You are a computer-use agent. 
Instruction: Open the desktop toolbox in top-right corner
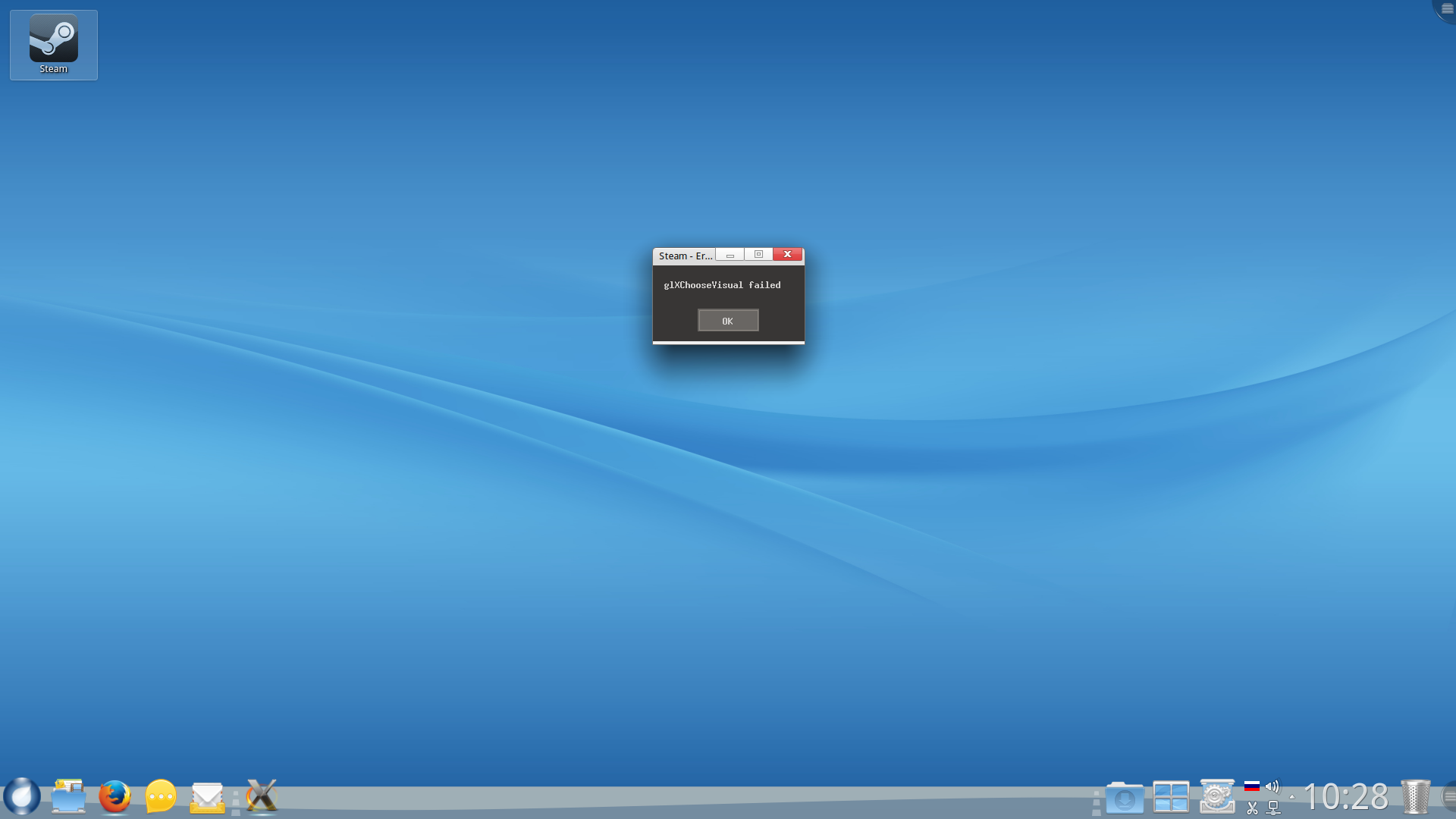click(x=1446, y=8)
